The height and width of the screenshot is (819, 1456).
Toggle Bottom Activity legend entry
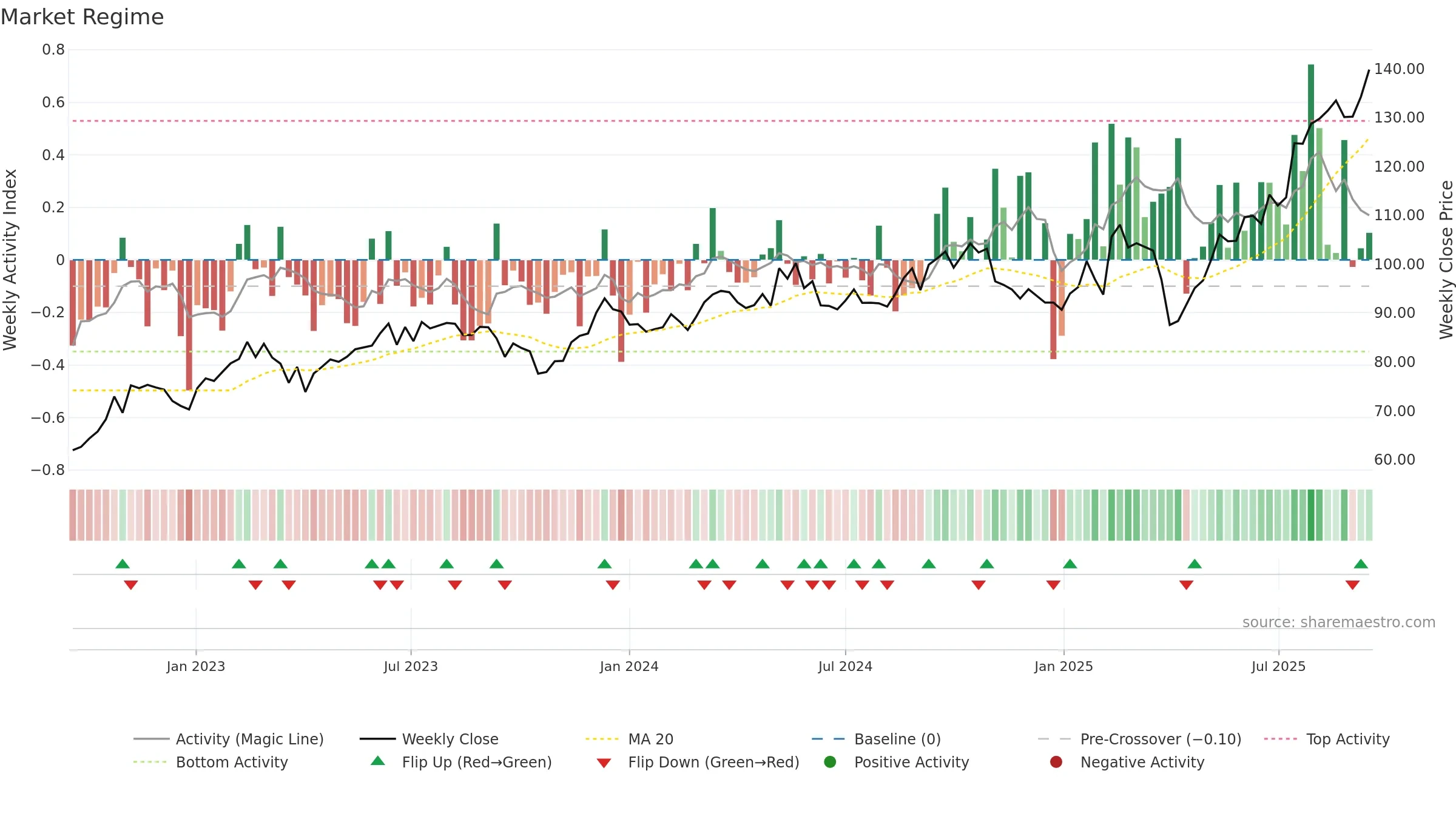(x=211, y=762)
